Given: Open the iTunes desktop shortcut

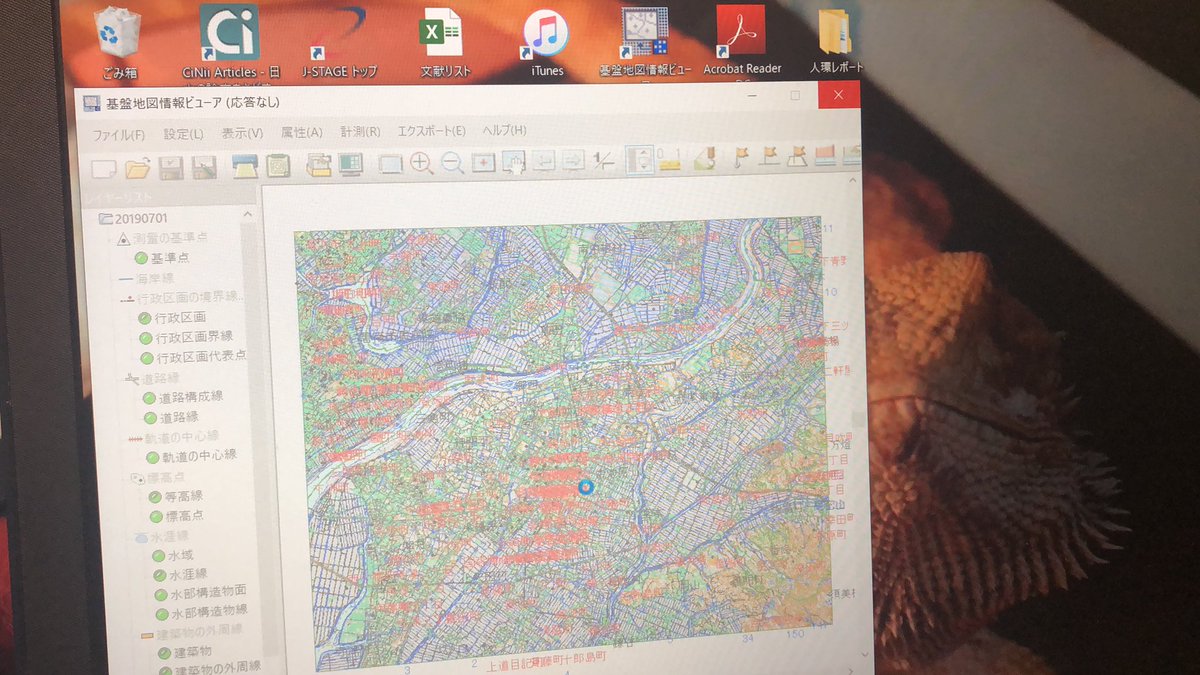Looking at the screenshot, I should (x=546, y=43).
